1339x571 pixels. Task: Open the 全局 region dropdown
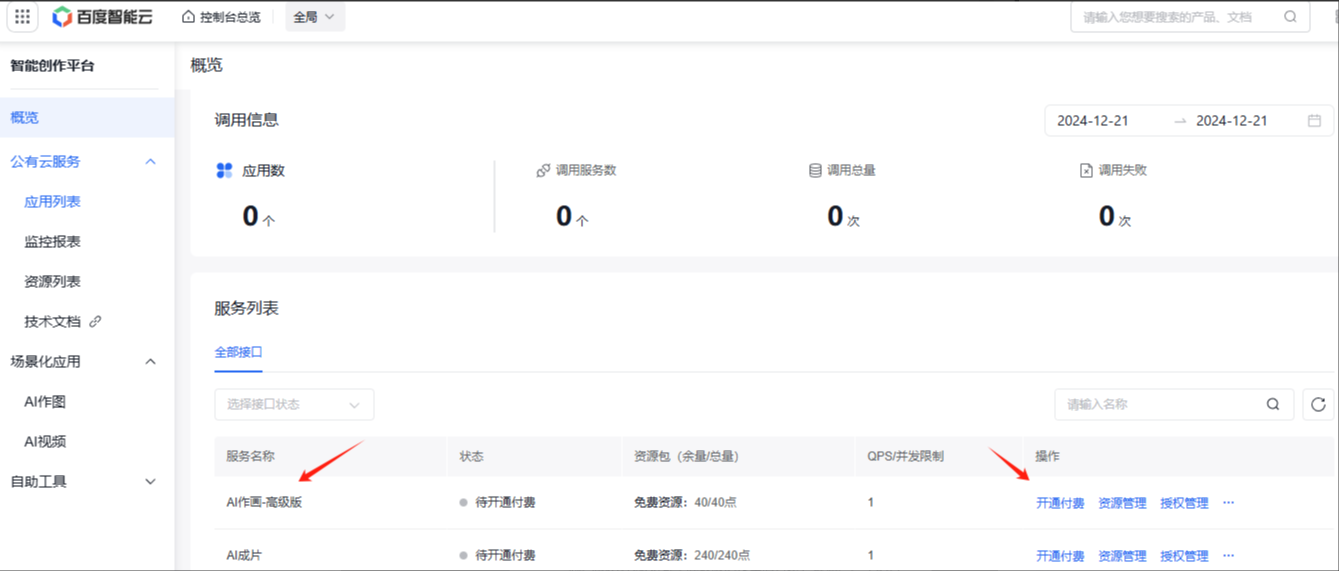click(x=315, y=17)
